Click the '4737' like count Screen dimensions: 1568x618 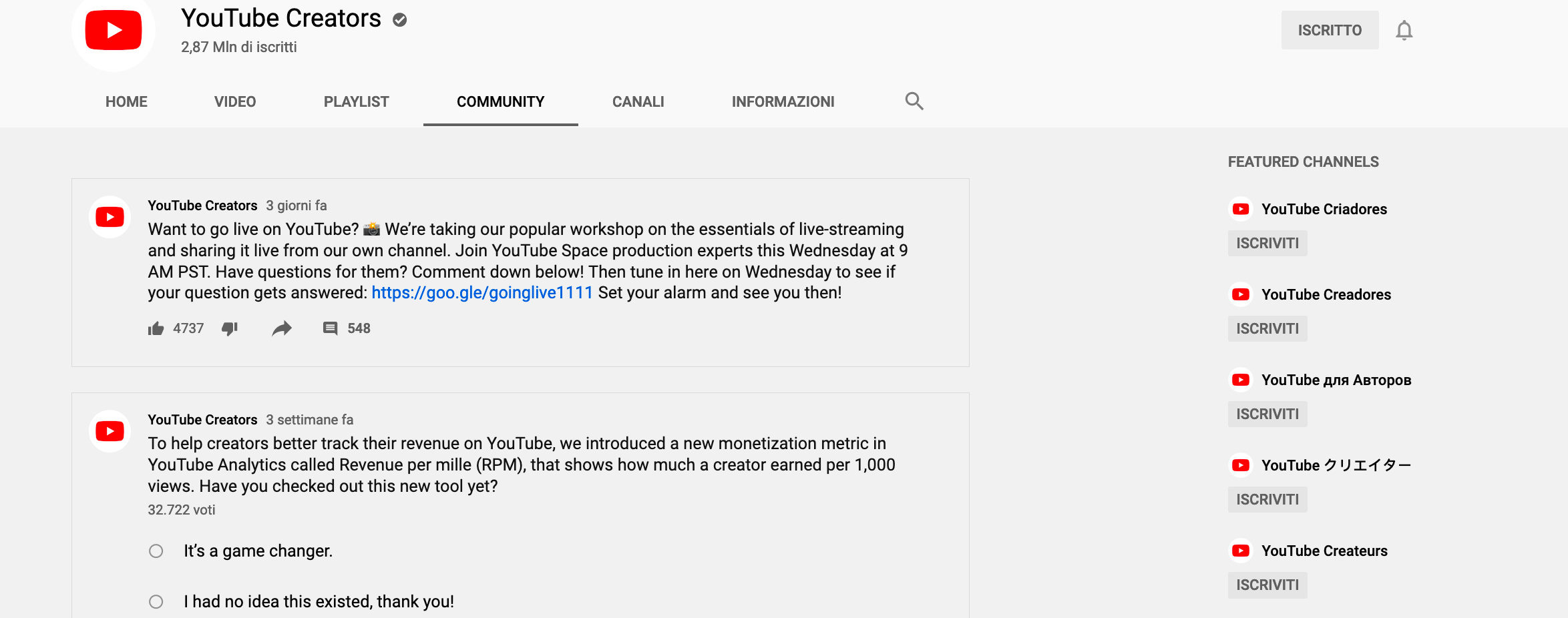coord(188,328)
